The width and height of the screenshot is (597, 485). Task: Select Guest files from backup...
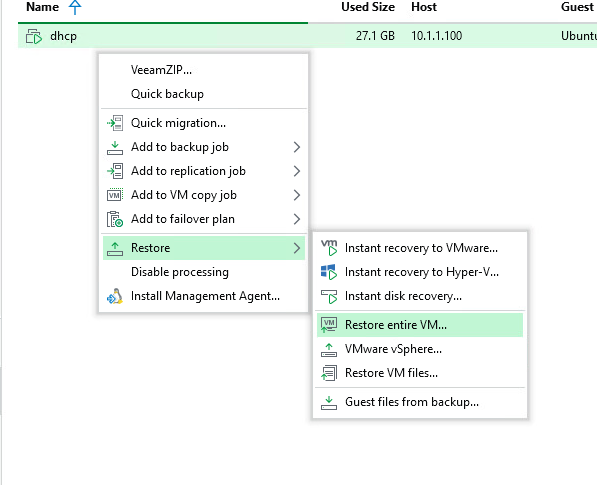point(420,402)
